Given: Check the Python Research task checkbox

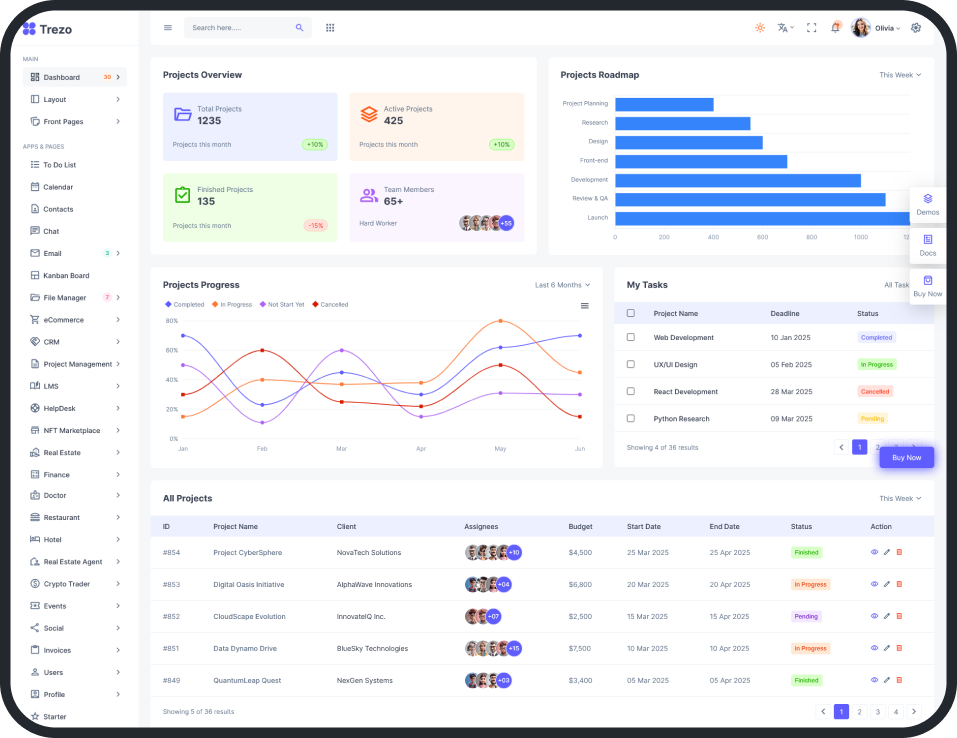Looking at the screenshot, I should click(631, 418).
